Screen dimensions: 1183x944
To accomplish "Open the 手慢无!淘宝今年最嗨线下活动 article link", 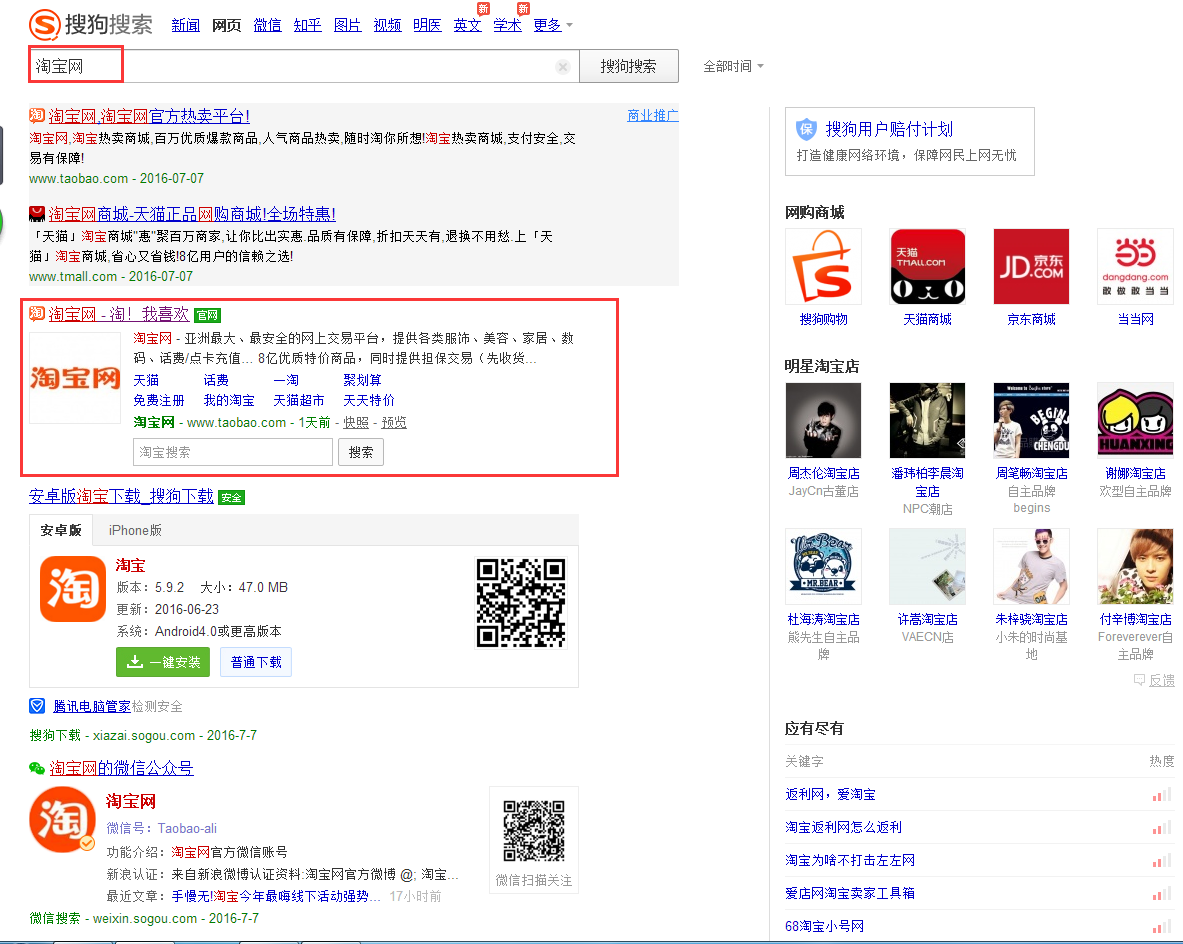I will [x=275, y=896].
